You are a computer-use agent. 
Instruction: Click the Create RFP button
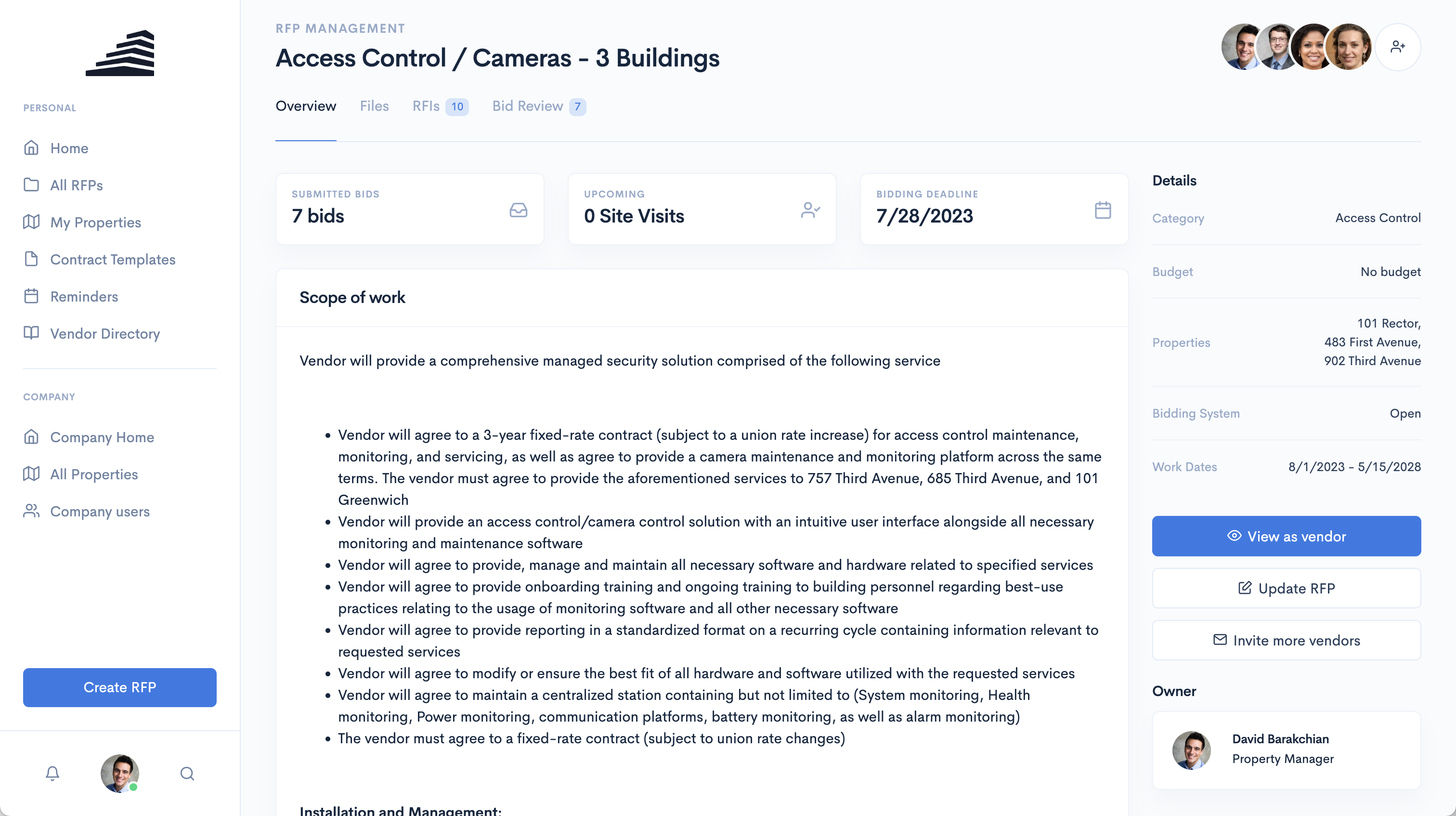[x=120, y=687]
